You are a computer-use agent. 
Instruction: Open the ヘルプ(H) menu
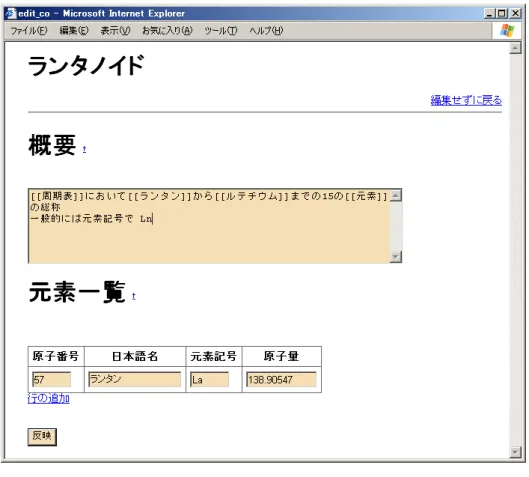point(266,31)
